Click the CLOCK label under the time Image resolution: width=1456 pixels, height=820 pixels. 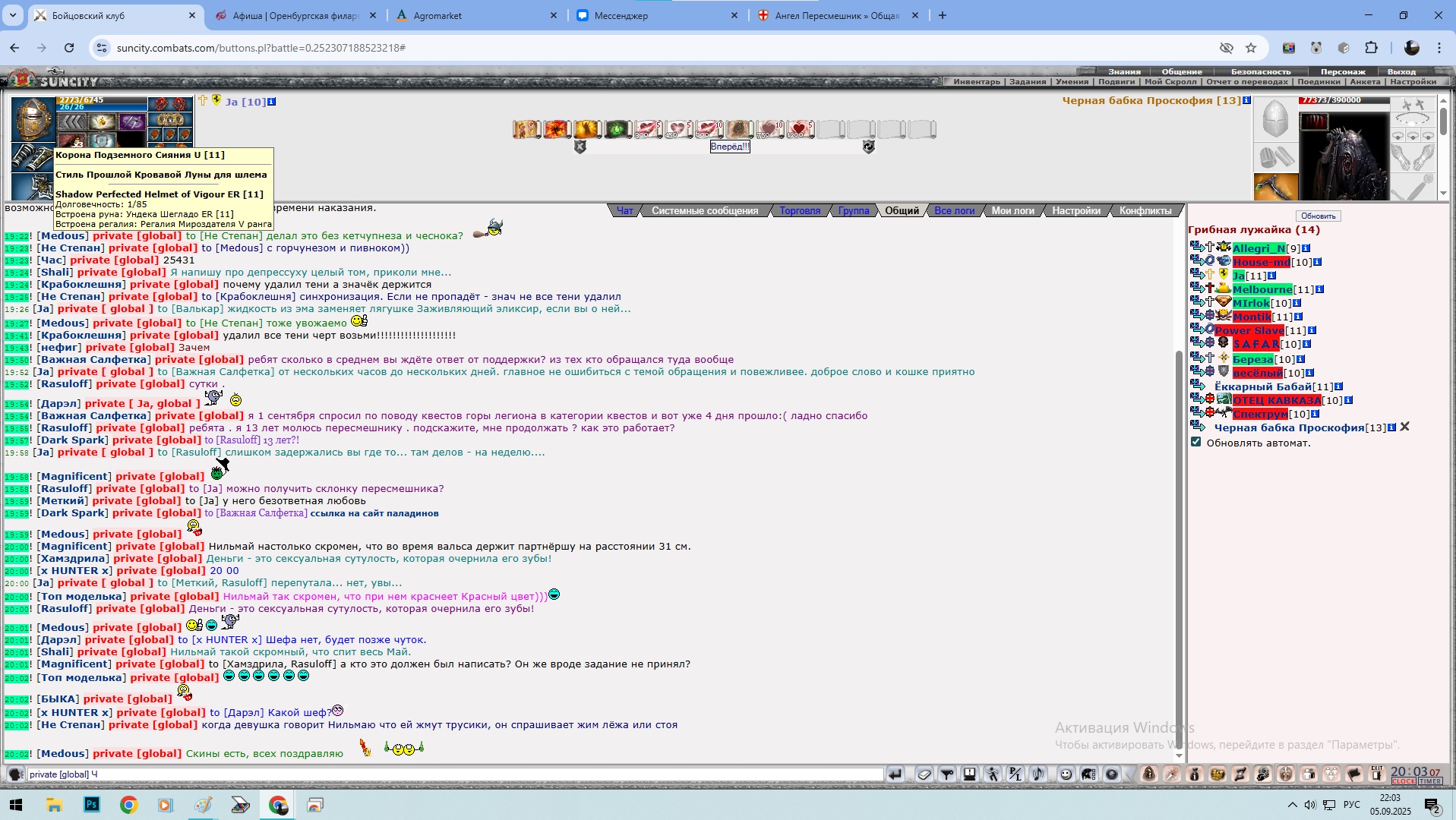click(x=1403, y=781)
